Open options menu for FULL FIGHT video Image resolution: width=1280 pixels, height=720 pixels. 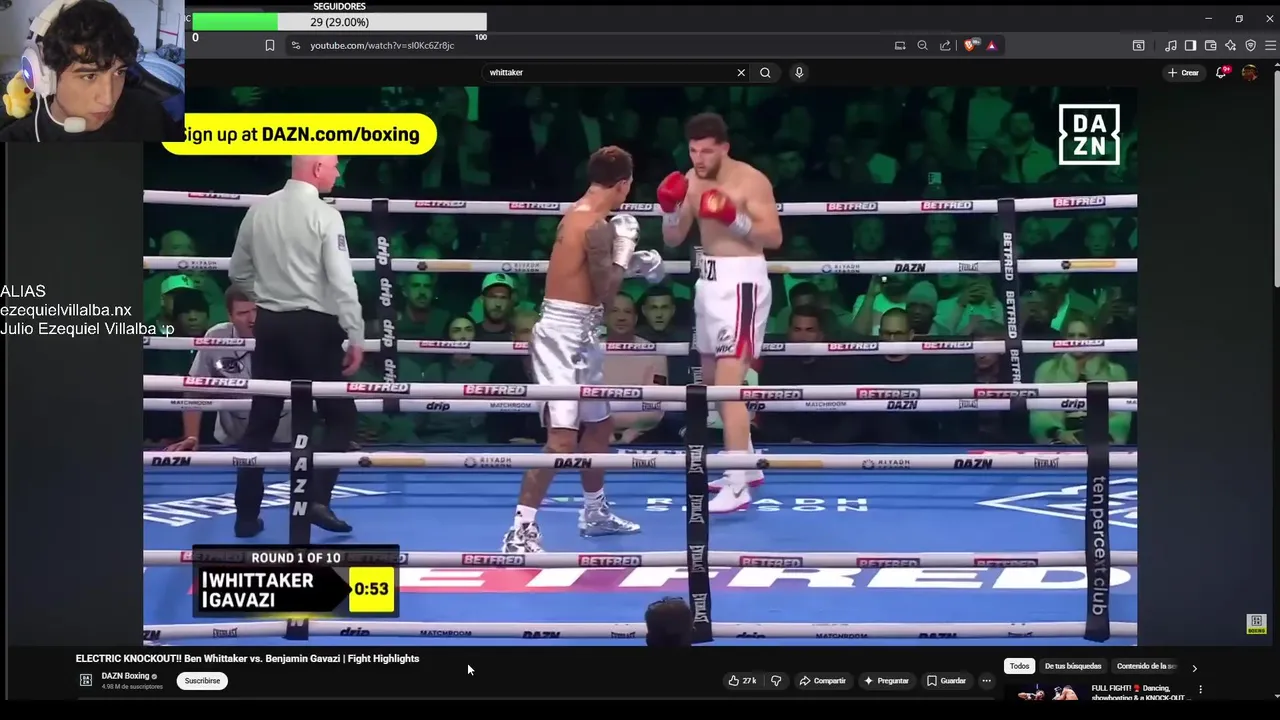click(x=1200, y=689)
